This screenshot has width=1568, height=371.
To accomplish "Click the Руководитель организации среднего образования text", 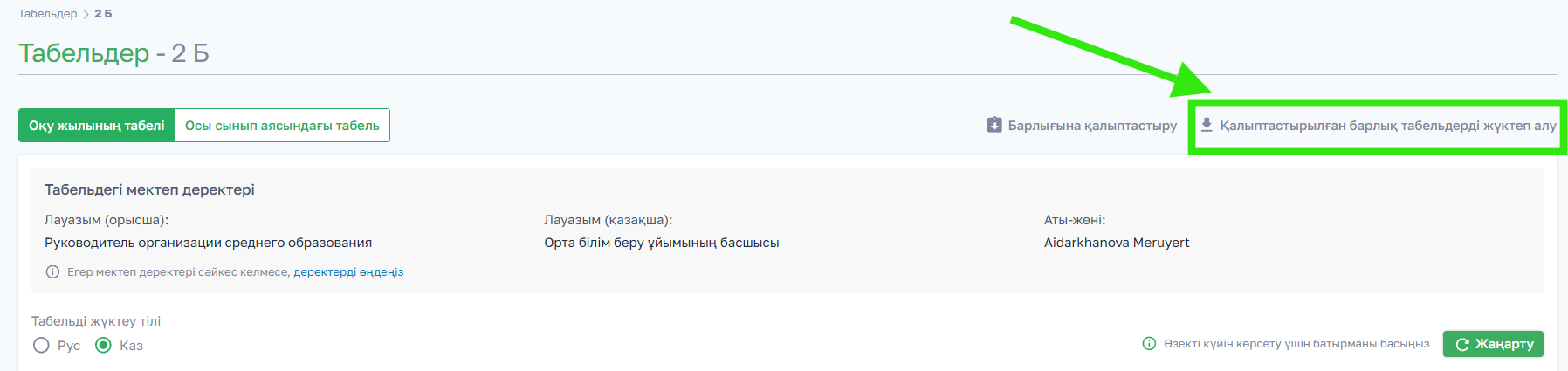I will [x=208, y=243].
